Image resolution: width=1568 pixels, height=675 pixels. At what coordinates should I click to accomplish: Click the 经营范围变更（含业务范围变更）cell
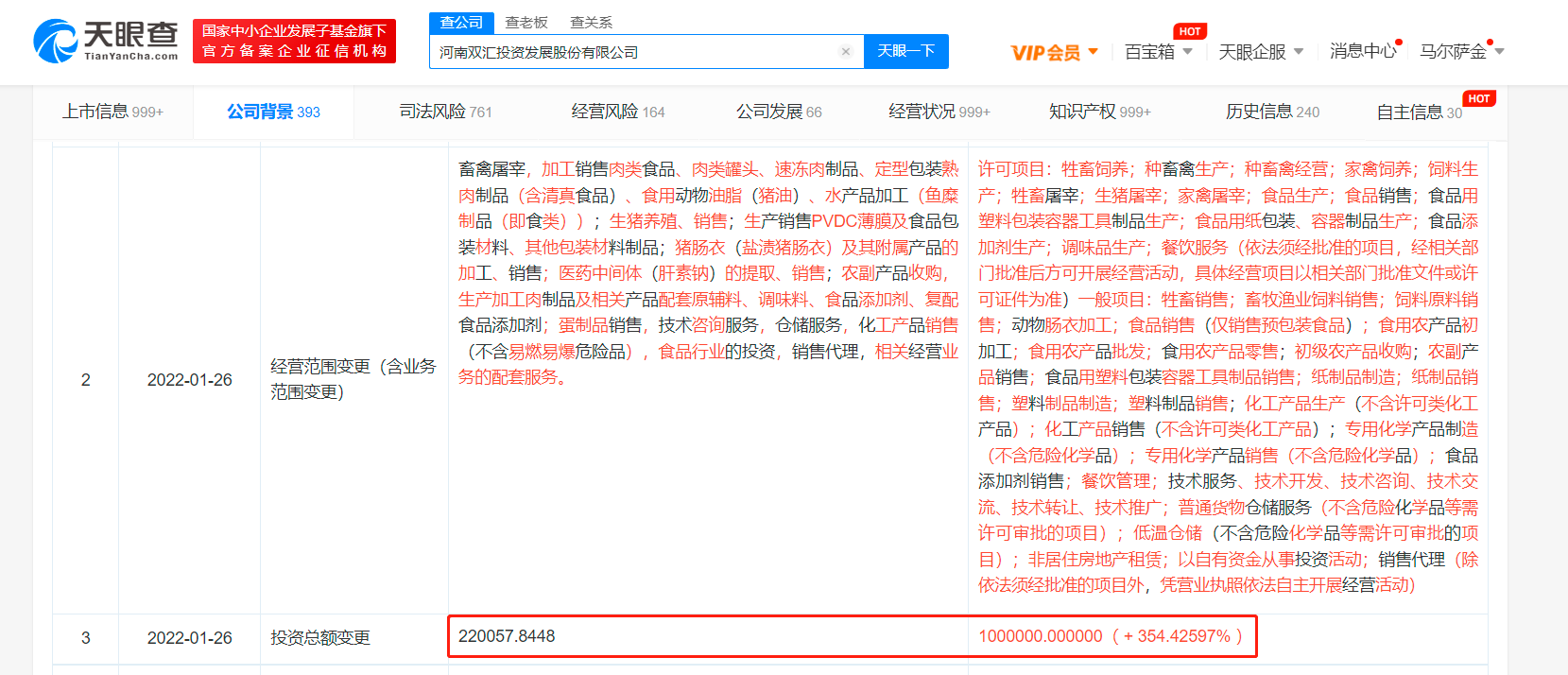[353, 379]
